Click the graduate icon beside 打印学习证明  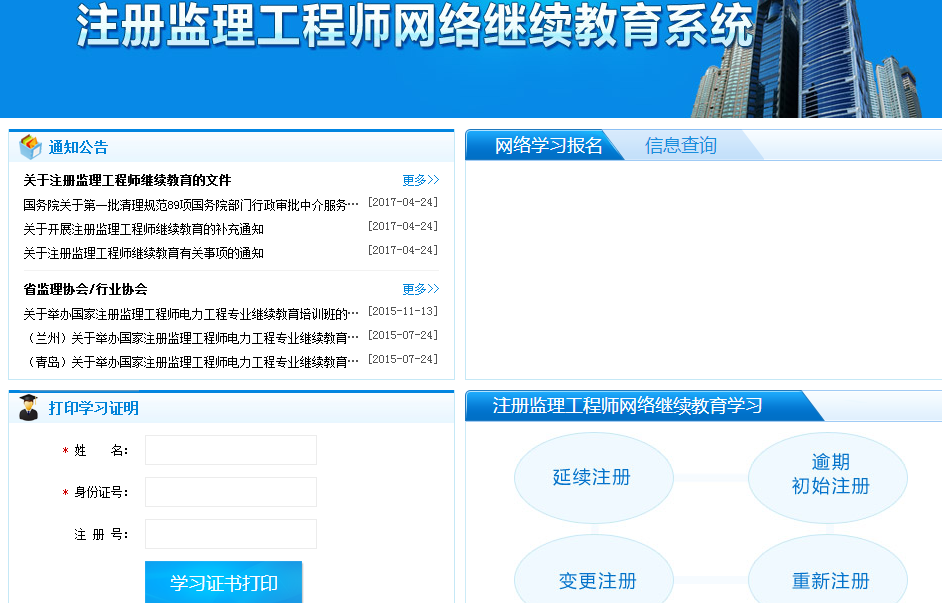pyautogui.click(x=29, y=407)
